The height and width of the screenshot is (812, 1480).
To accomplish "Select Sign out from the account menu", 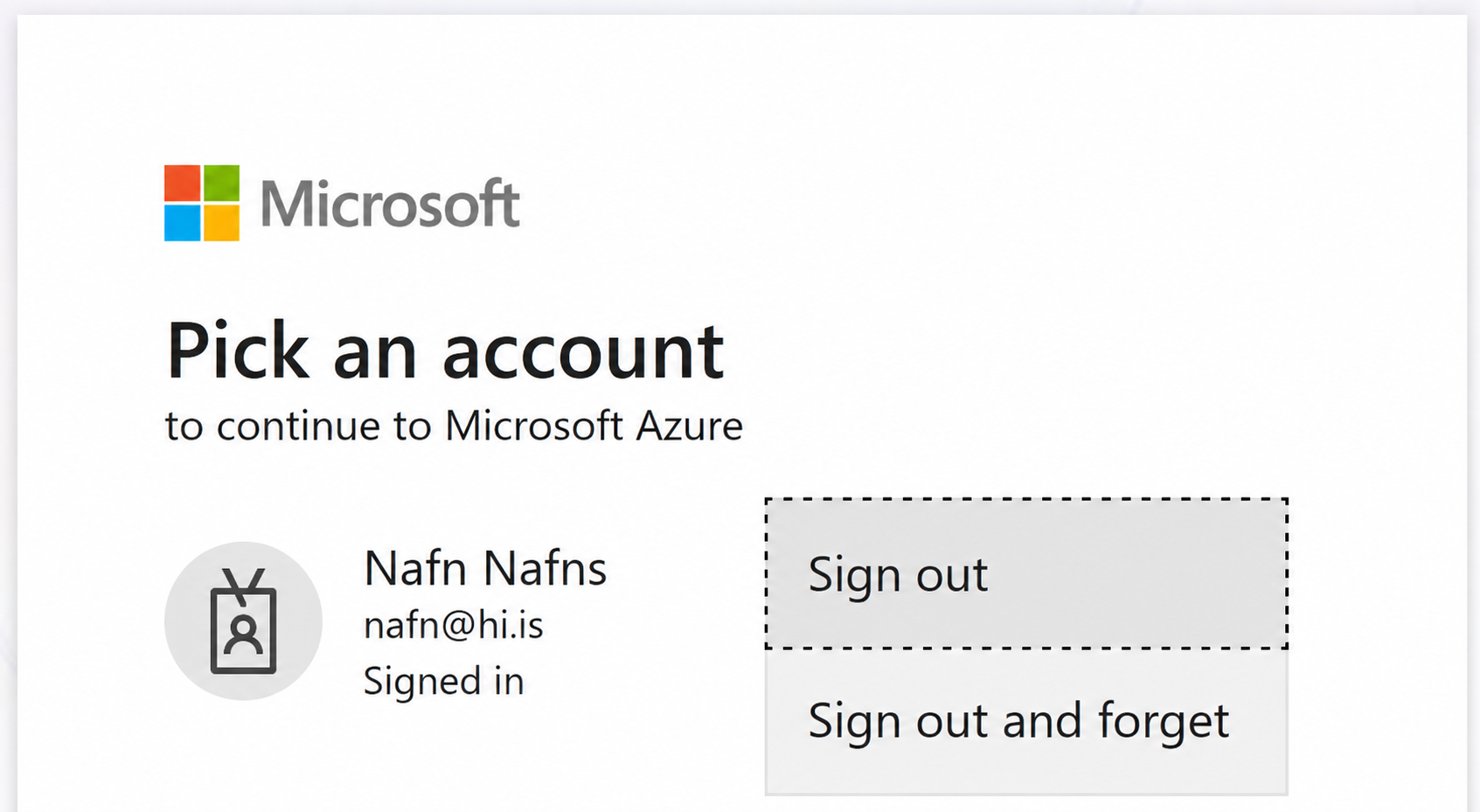I will 1026,574.
